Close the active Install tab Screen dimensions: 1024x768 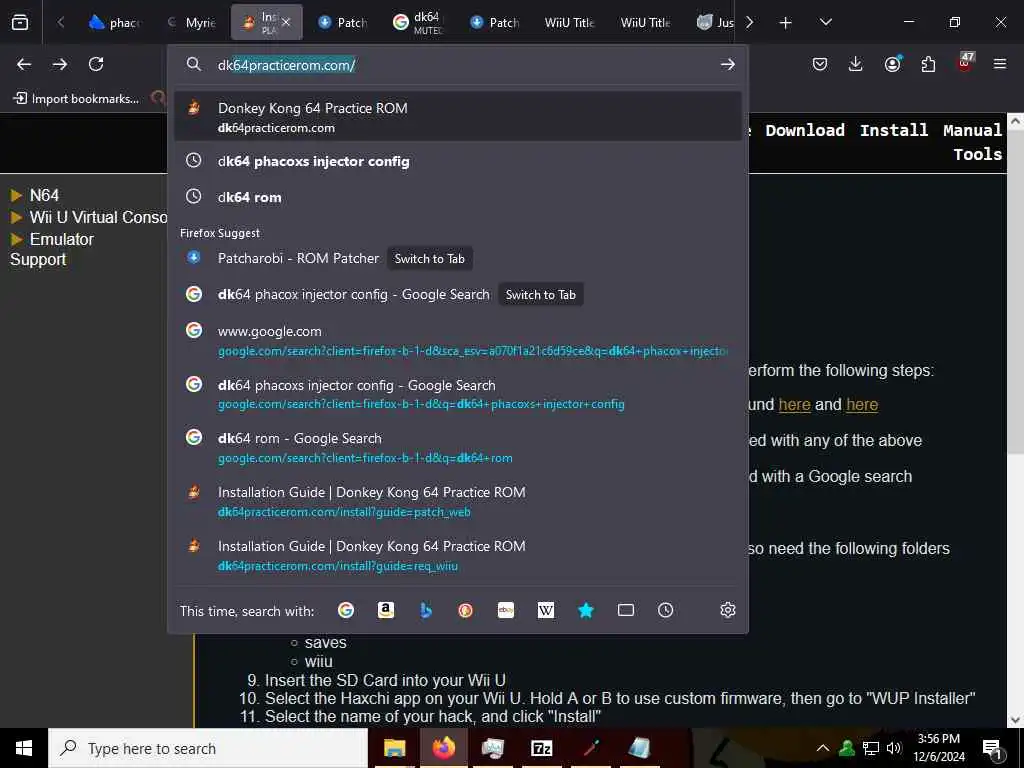pyautogui.click(x=285, y=22)
